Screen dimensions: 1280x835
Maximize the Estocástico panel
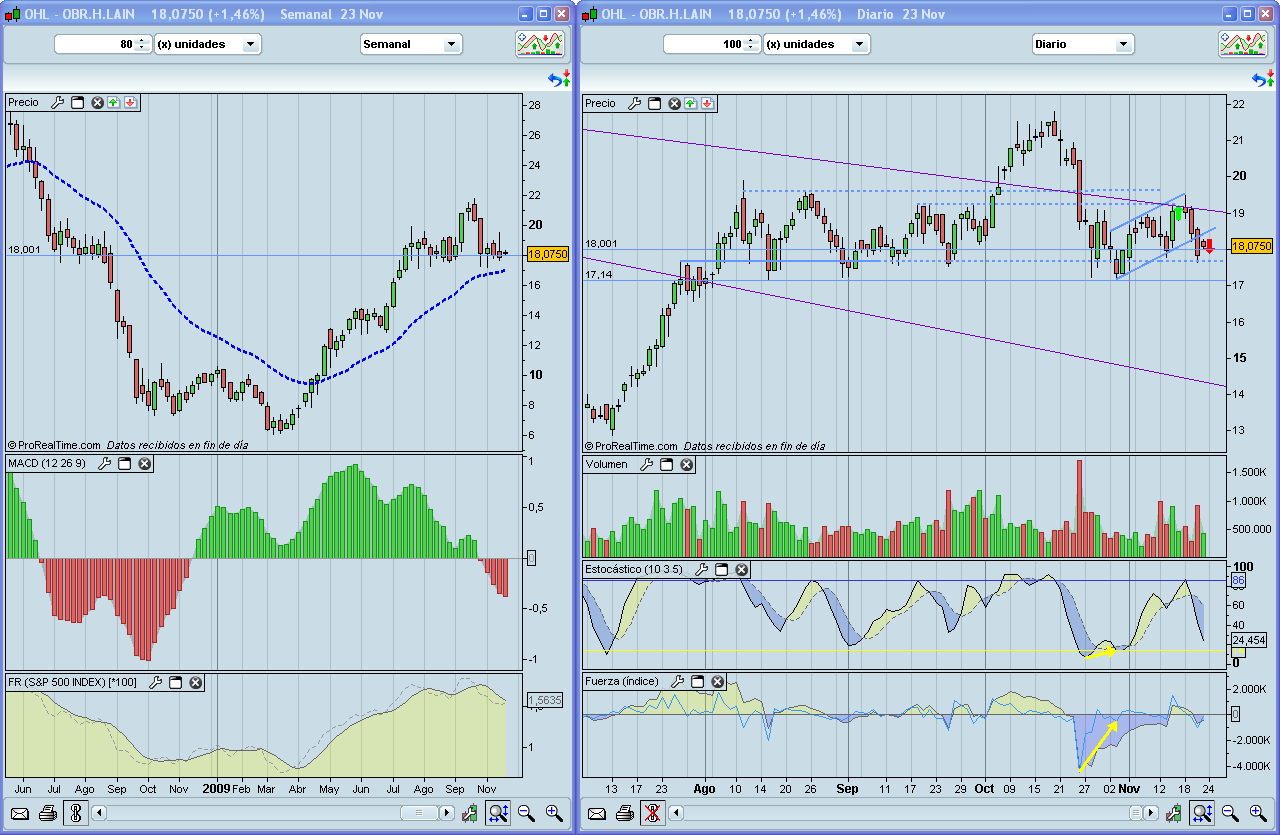(x=722, y=569)
